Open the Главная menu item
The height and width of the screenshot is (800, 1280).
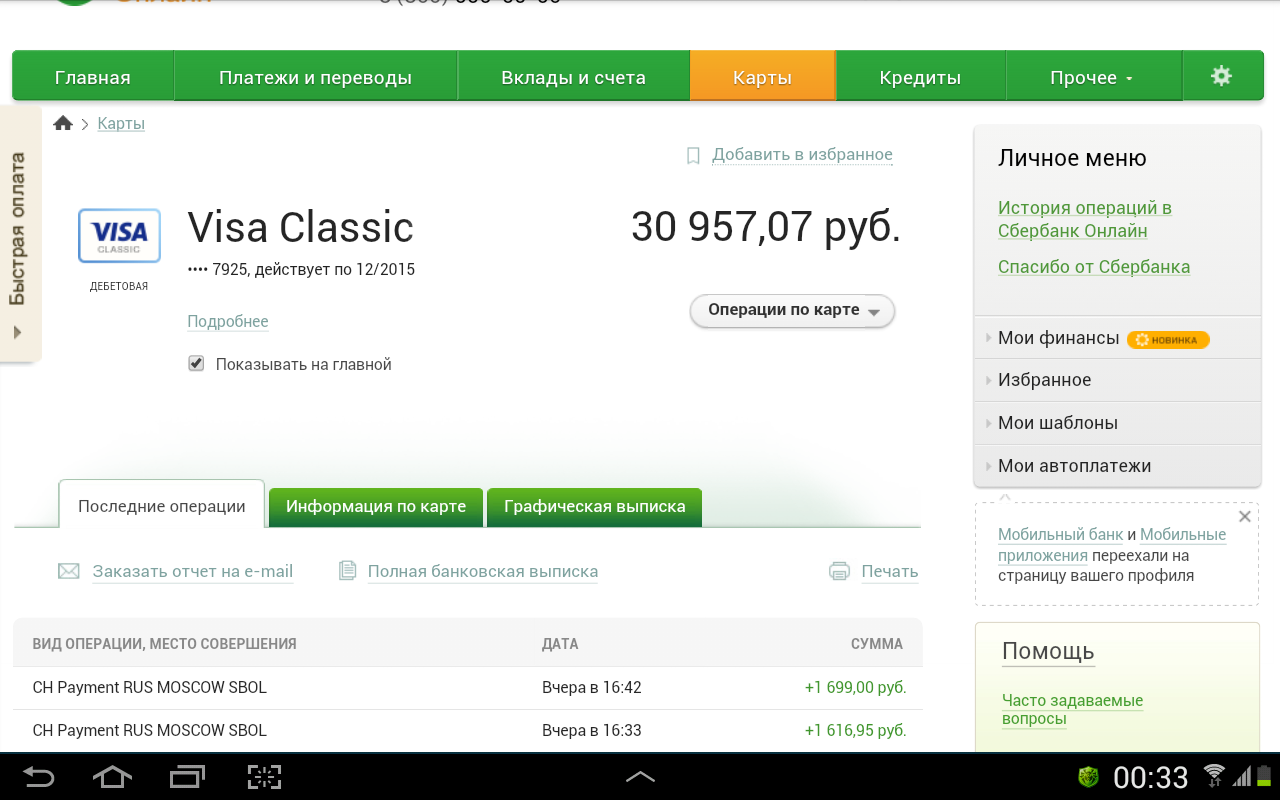pos(93,77)
